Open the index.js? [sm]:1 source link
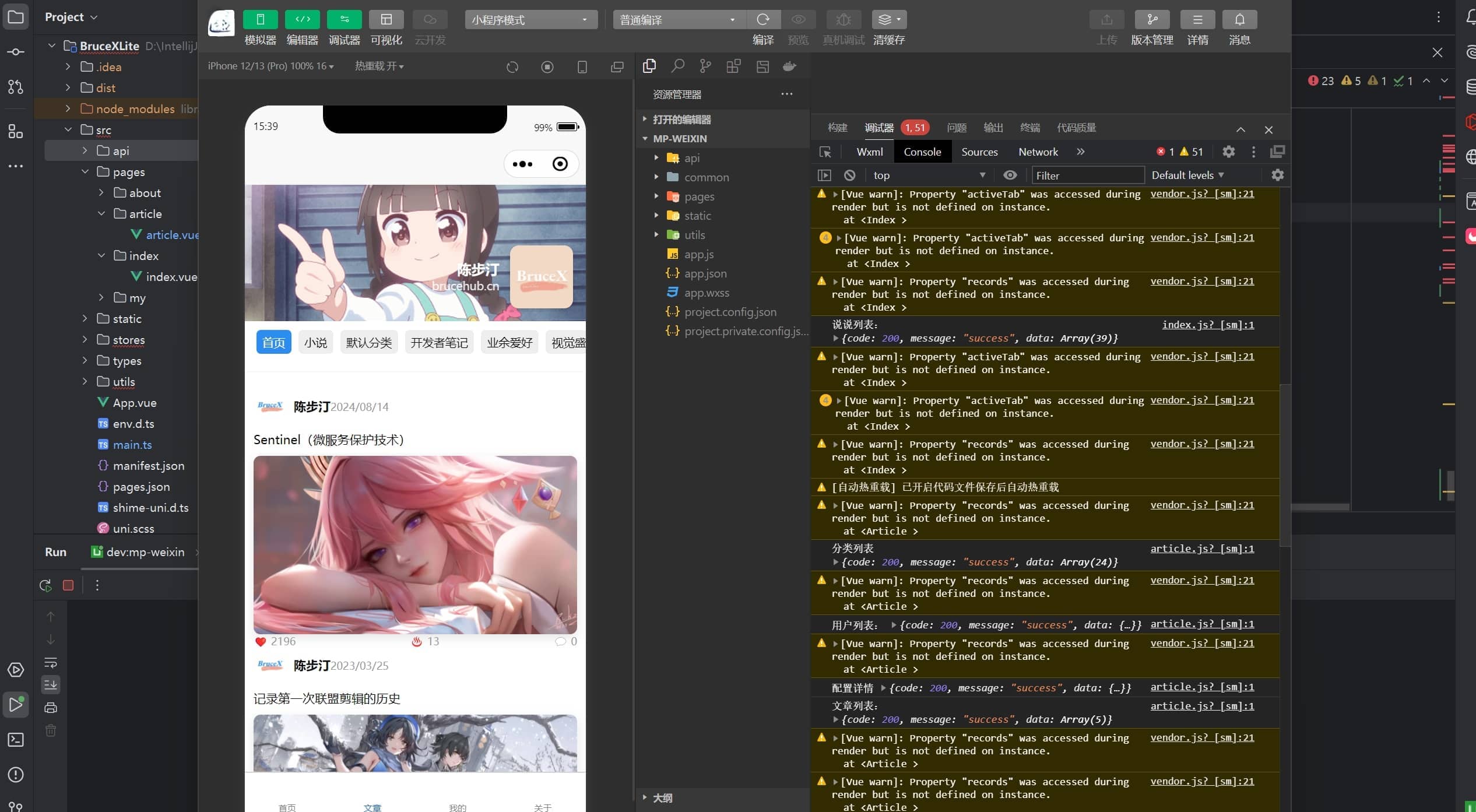Image resolution: width=1476 pixels, height=812 pixels. [x=1208, y=325]
